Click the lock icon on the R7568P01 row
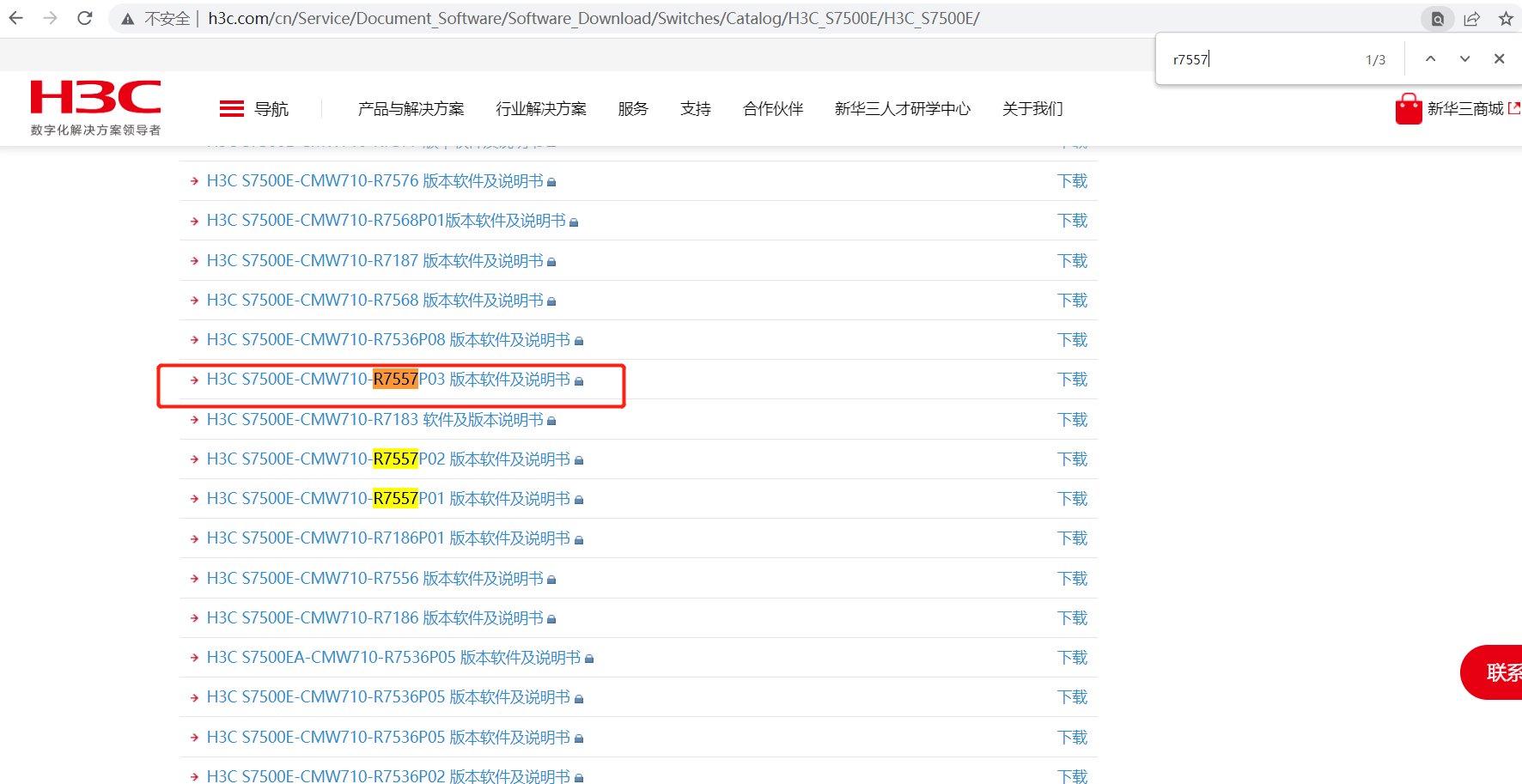Viewport: 1522px width, 784px height. (574, 222)
